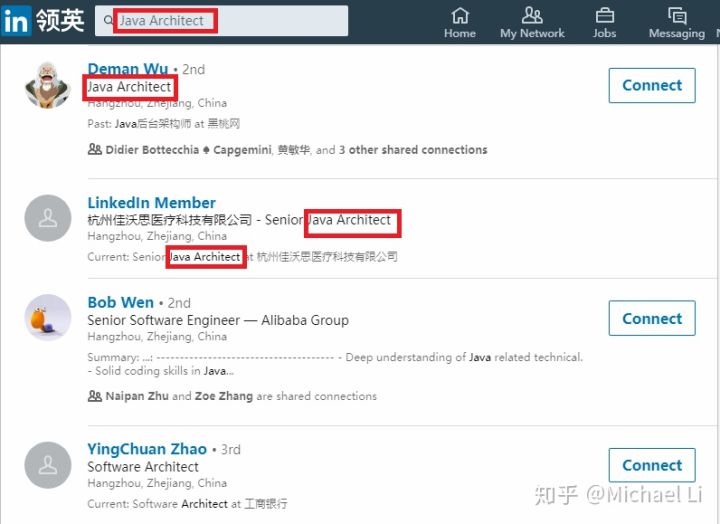Image resolution: width=720 pixels, height=524 pixels.
Task: Open Bob Wen's snail avatar
Action: point(48,318)
